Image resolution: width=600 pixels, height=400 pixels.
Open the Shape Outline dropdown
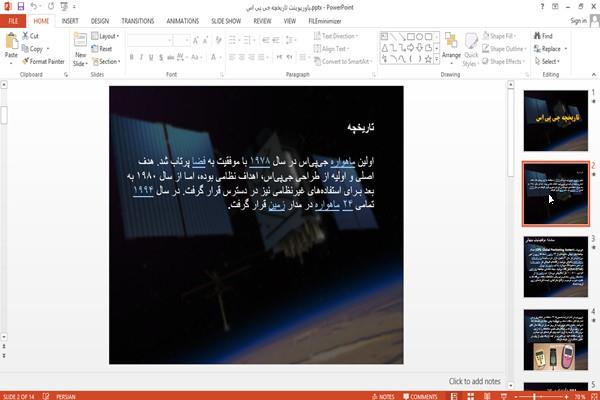pos(504,49)
